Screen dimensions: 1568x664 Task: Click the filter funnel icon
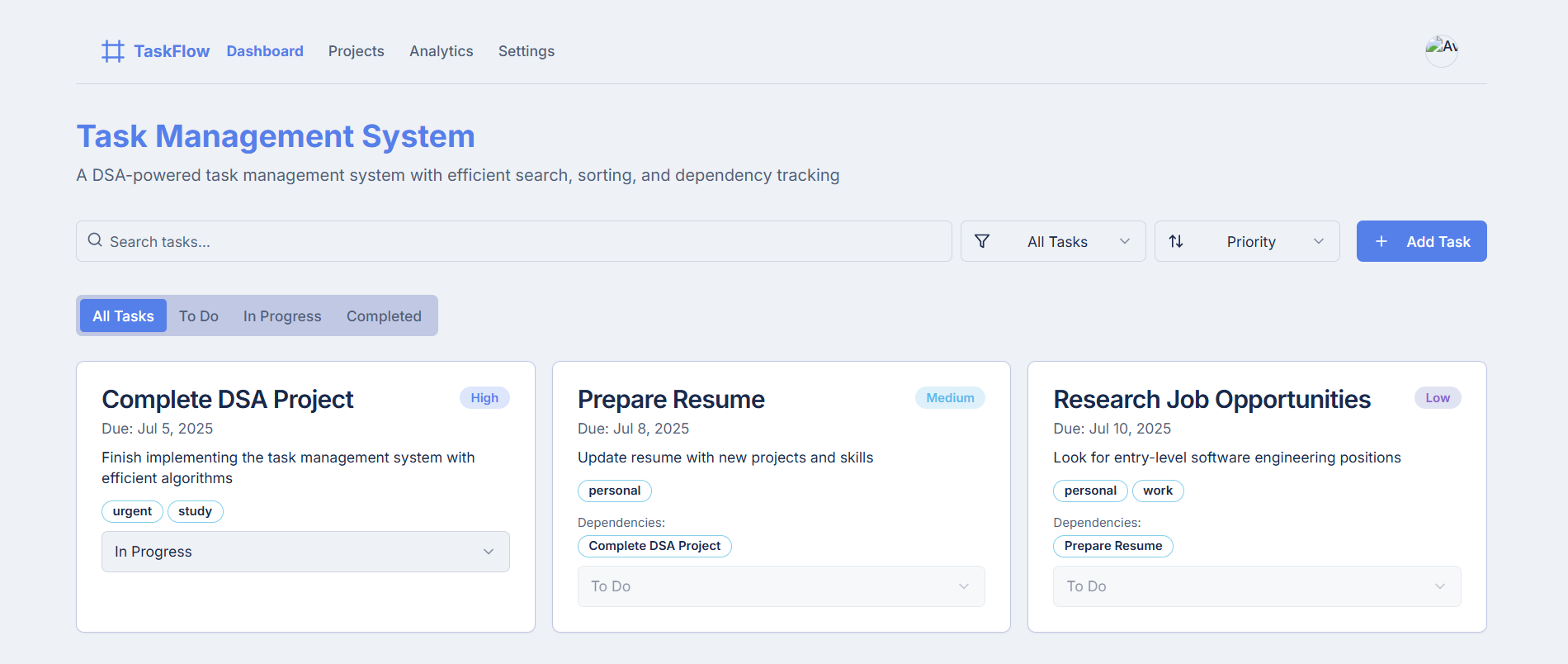(x=982, y=241)
